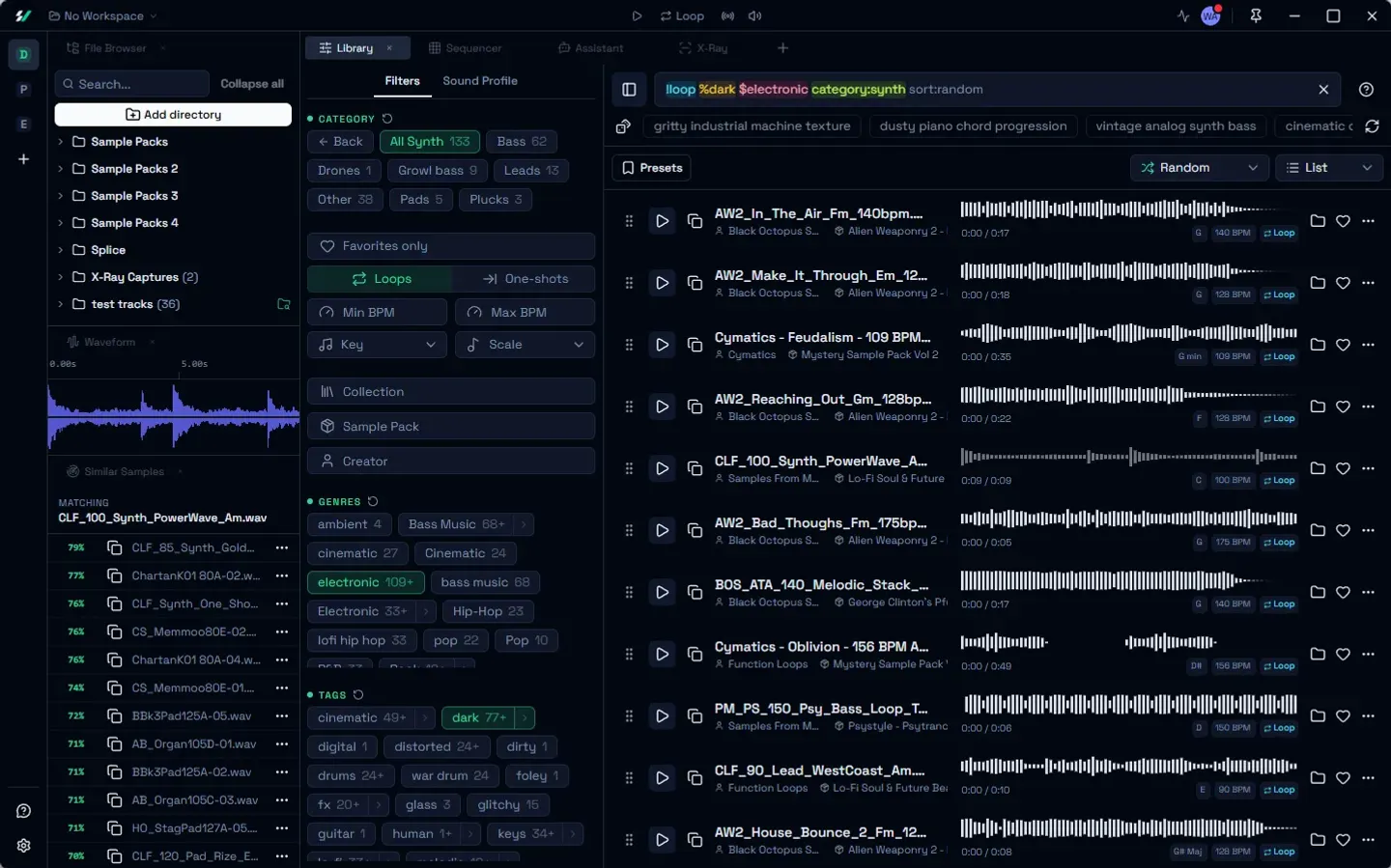Toggle the volume speaker icon

754,15
